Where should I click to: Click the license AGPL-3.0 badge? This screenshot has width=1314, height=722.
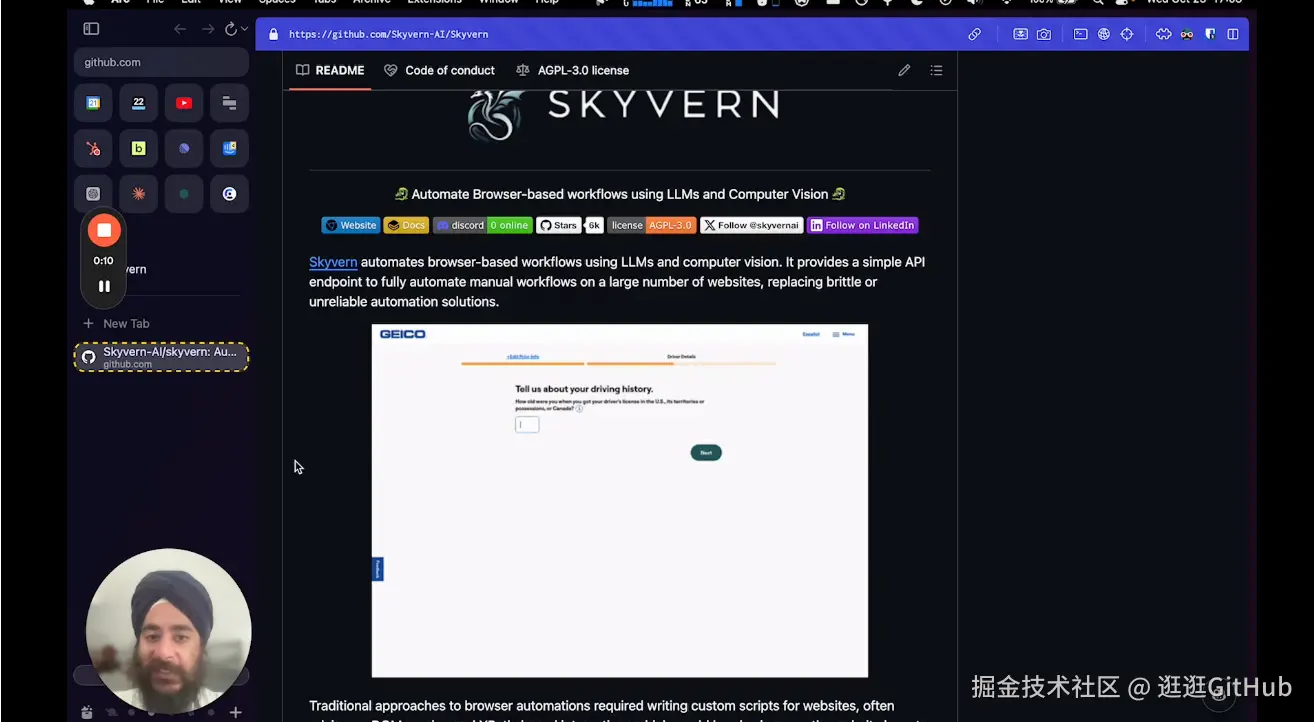(652, 225)
